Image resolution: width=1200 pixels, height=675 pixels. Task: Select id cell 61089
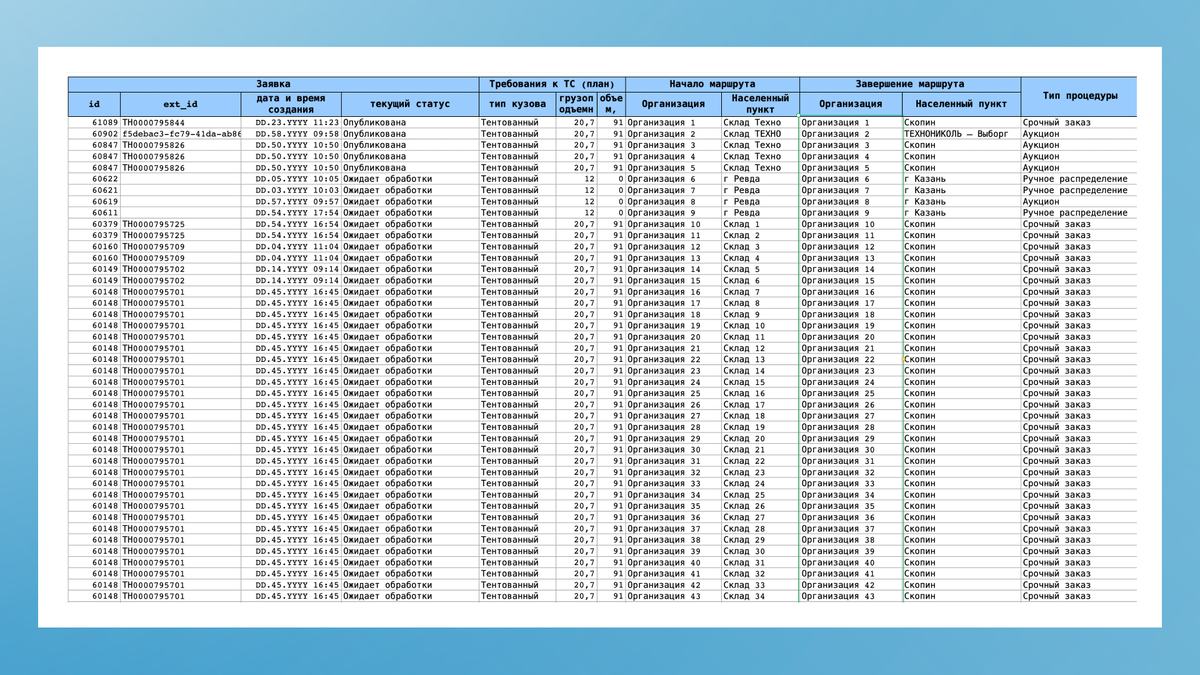point(94,123)
